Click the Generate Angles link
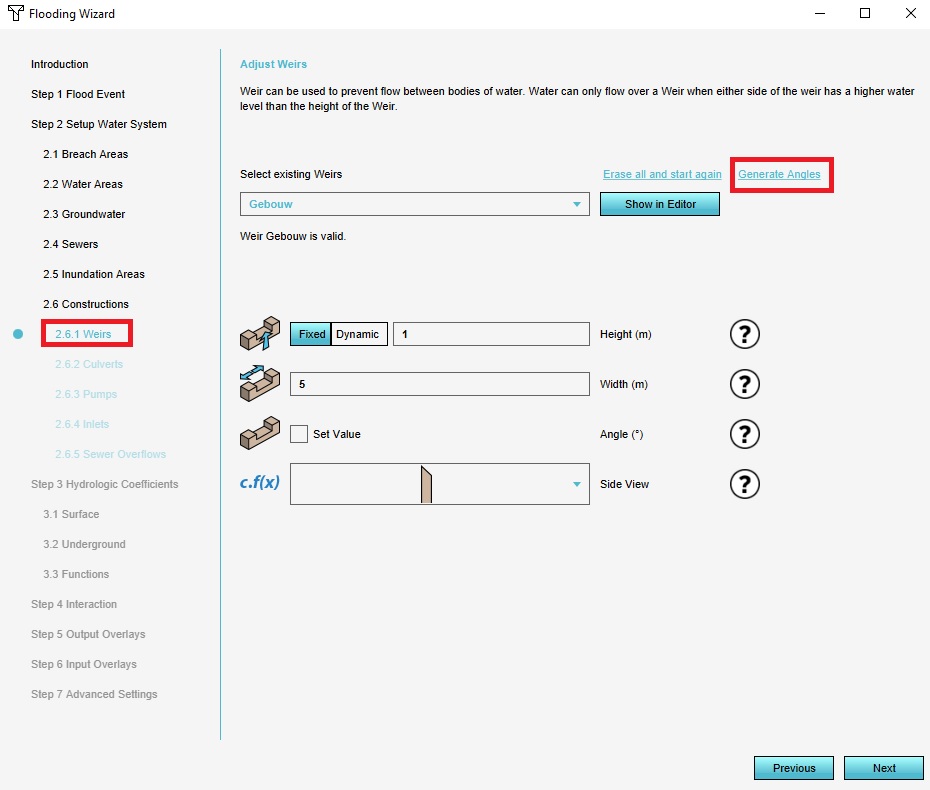930x790 pixels. (779, 174)
